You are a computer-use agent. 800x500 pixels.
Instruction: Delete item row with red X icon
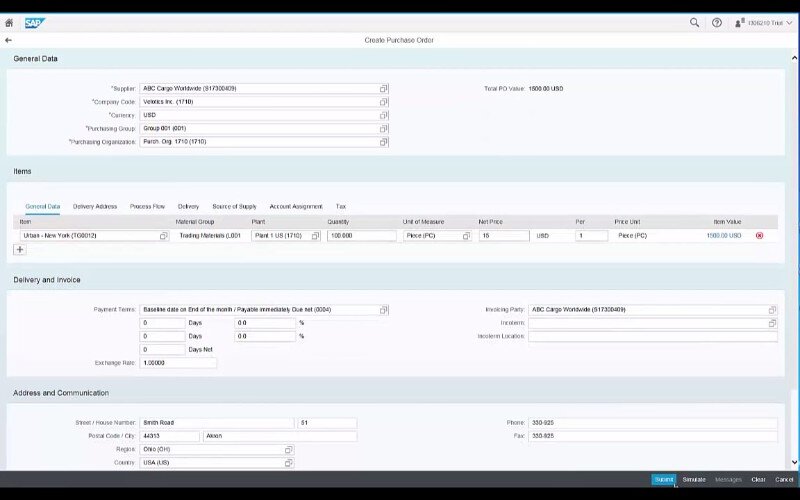[x=759, y=236]
